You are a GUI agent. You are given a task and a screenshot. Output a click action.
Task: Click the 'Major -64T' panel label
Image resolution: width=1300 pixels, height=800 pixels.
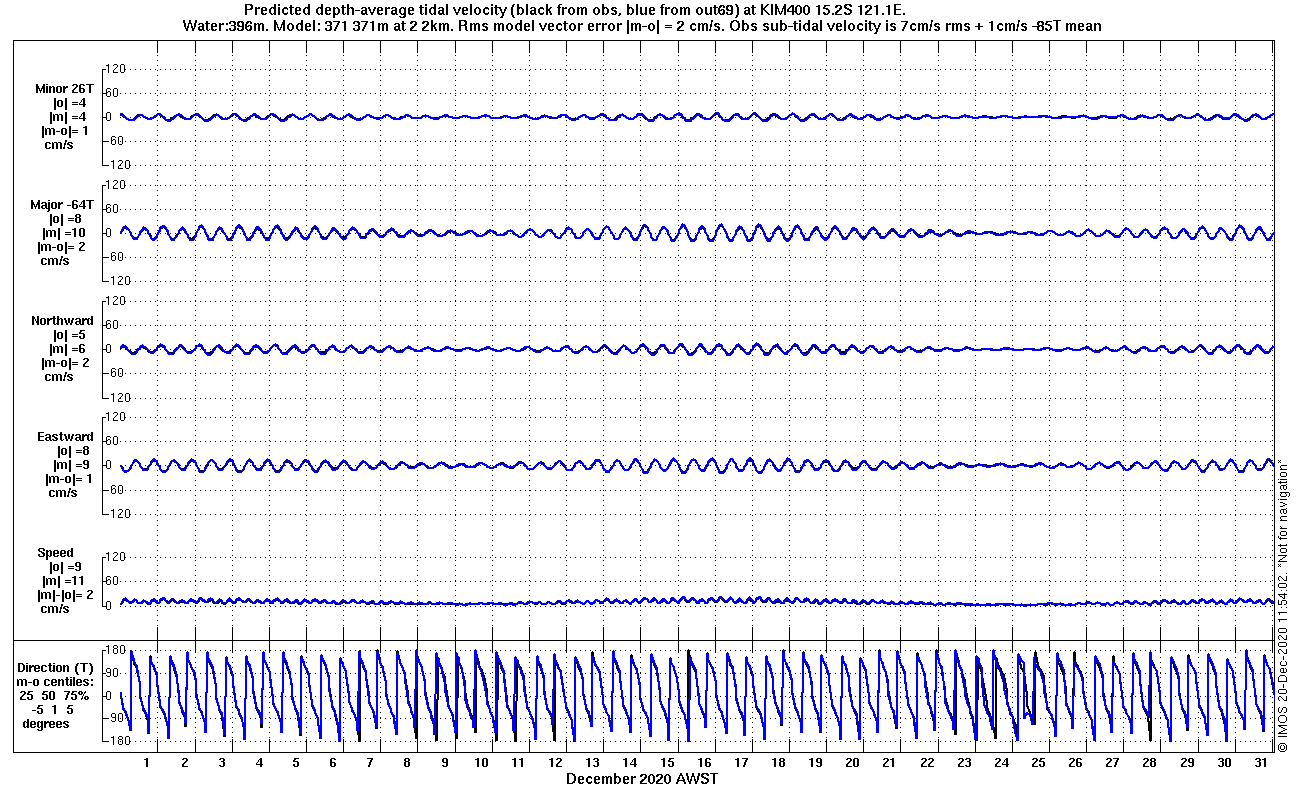point(63,205)
